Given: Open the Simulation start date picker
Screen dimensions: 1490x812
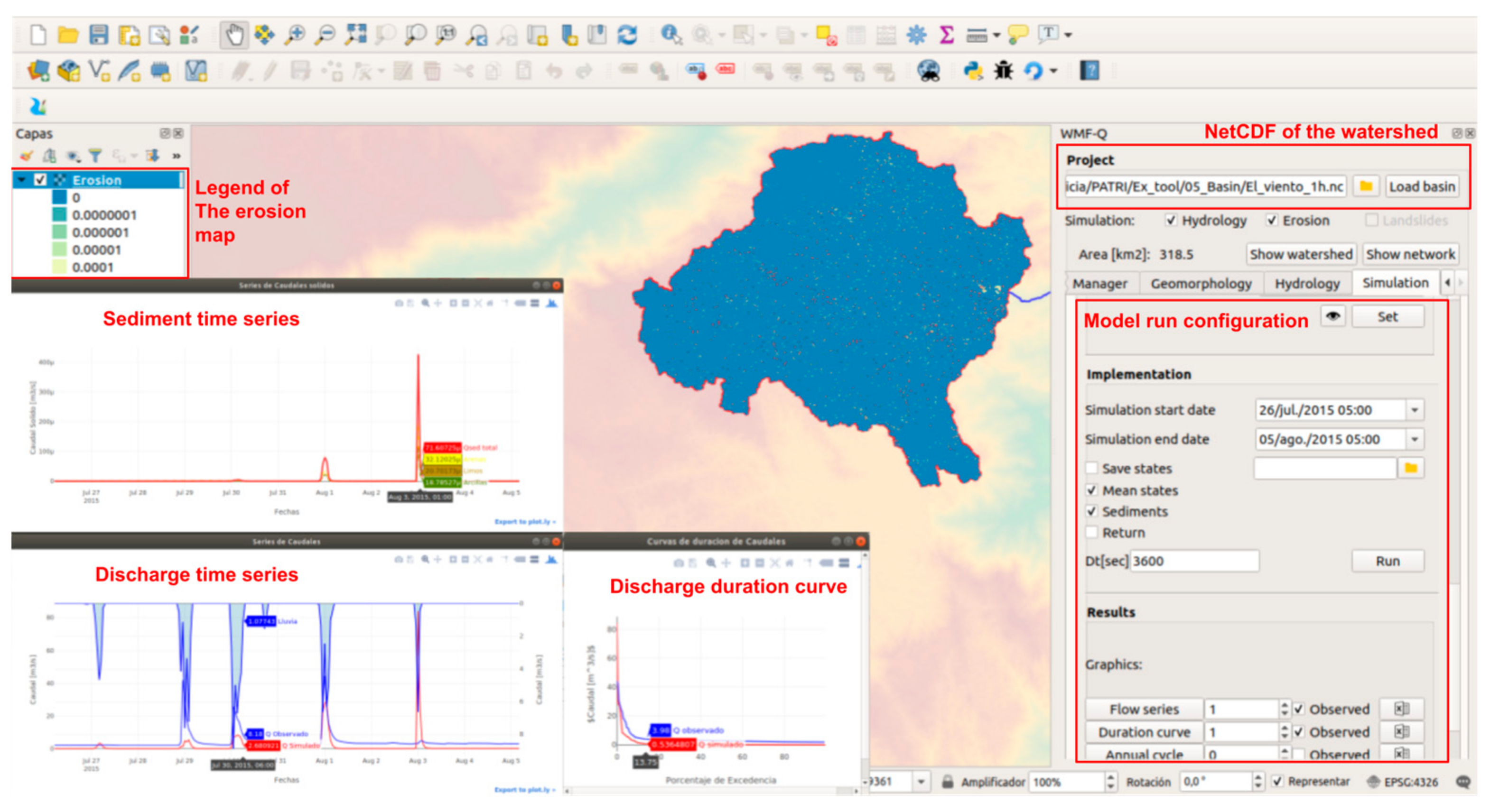Looking at the screenshot, I should tap(1415, 410).
